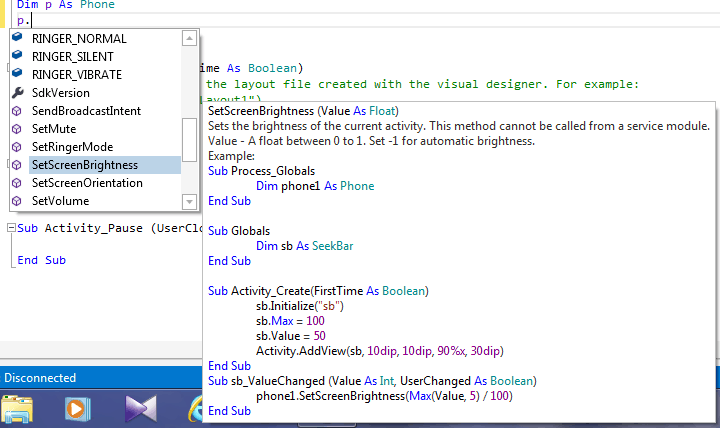Click the method cube icon beside SetMute
The image size is (720, 428).
point(17,129)
